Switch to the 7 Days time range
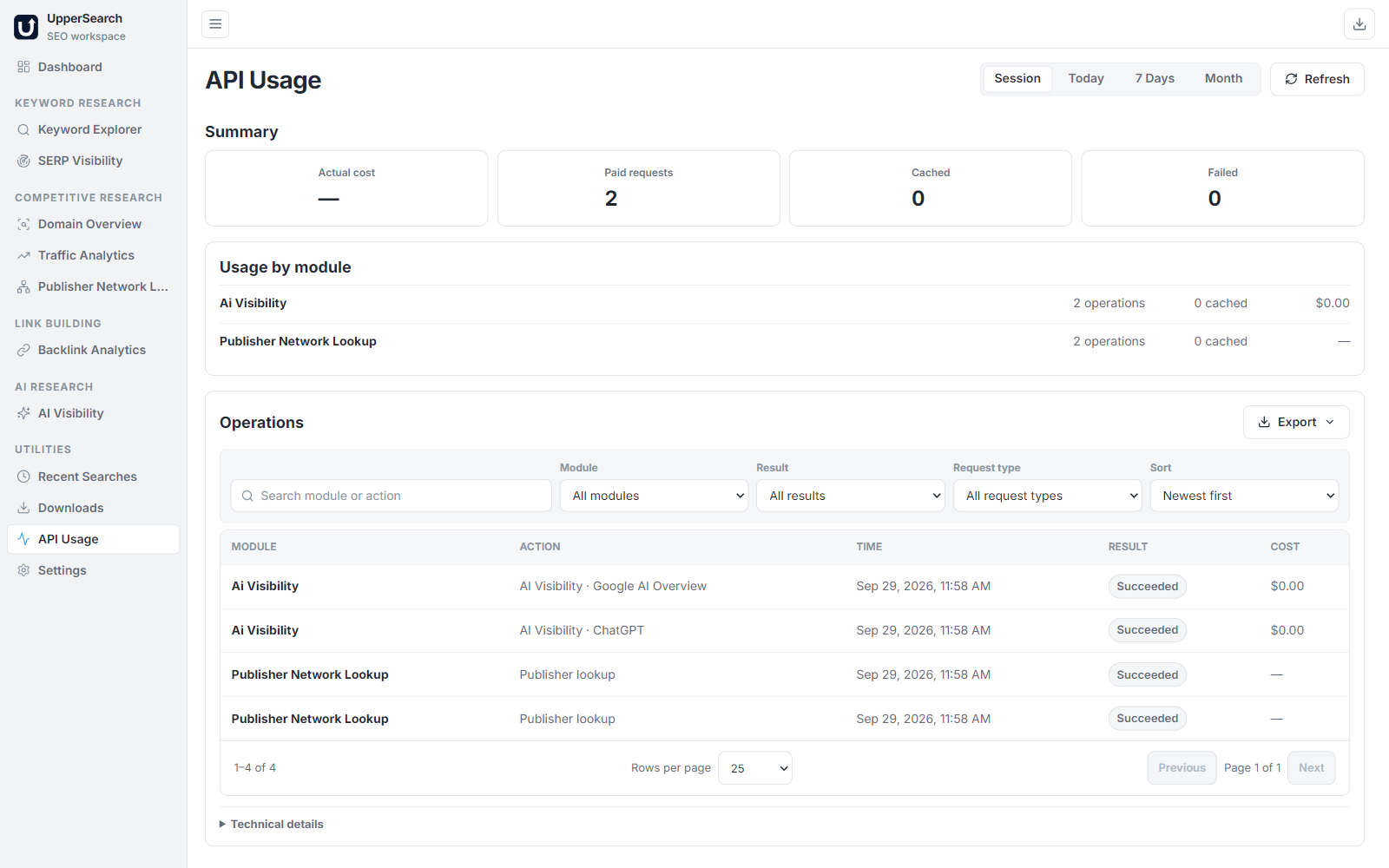 [x=1155, y=78]
